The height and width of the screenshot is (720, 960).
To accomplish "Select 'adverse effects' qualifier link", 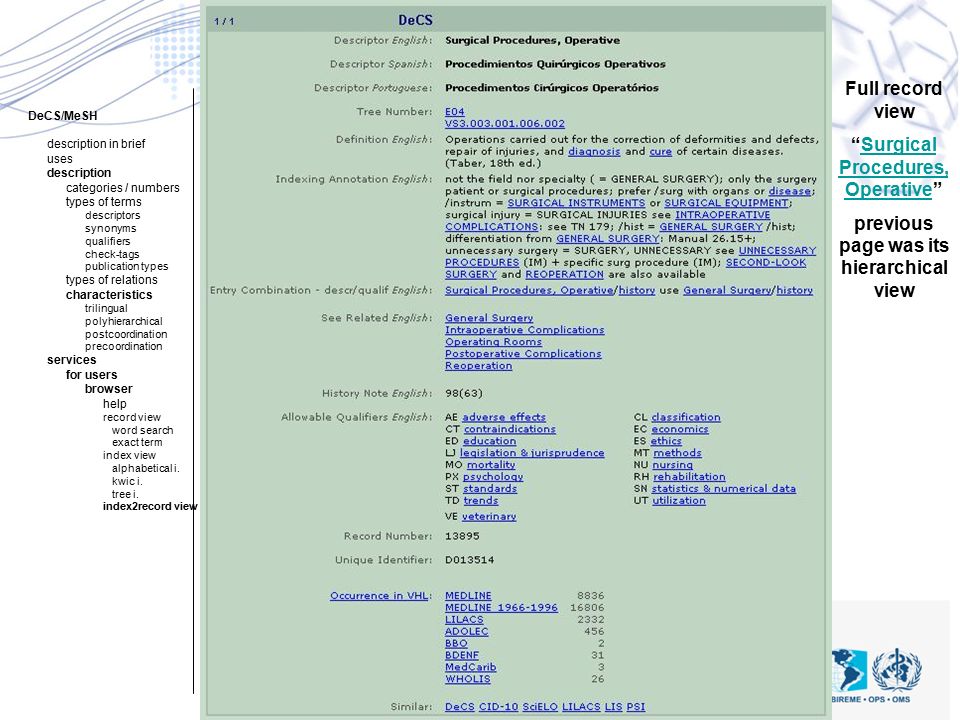I will click(x=503, y=417).
